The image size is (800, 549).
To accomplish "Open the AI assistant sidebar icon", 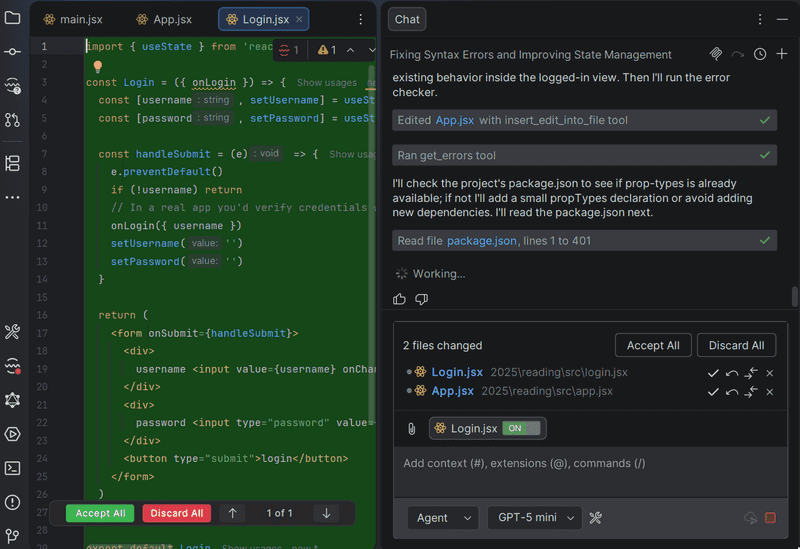I will point(12,86).
